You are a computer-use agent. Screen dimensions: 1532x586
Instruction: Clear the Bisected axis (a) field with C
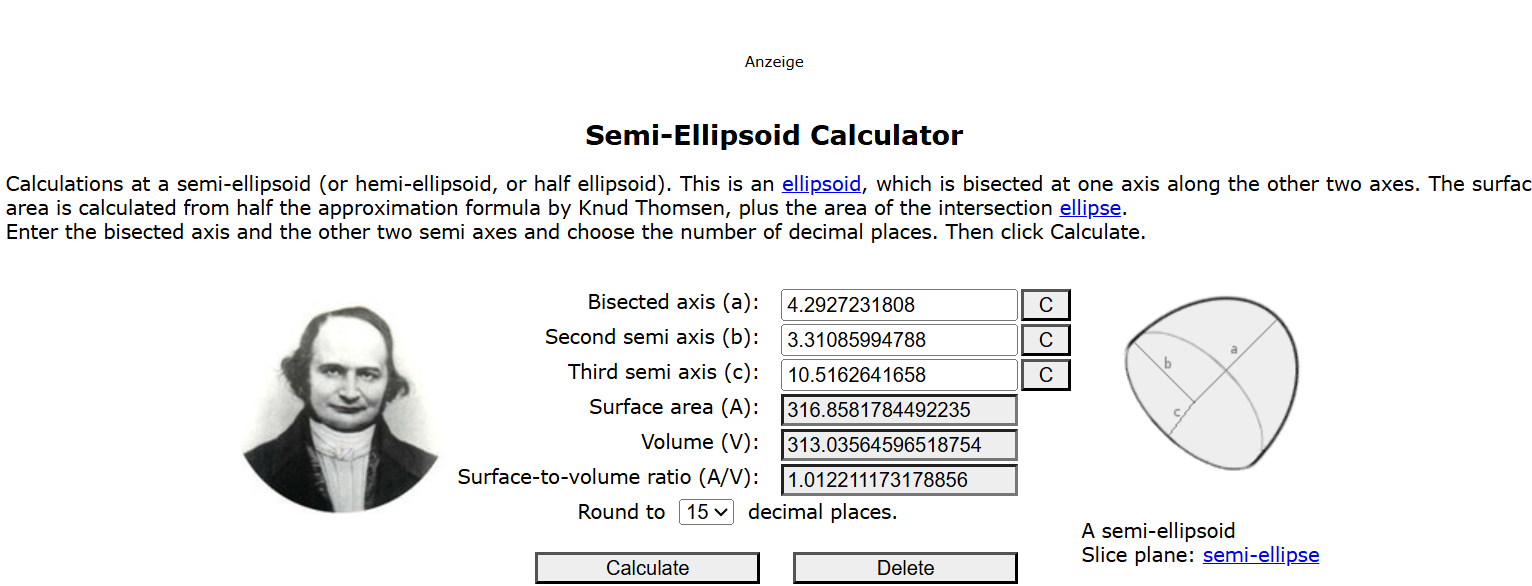point(1046,305)
